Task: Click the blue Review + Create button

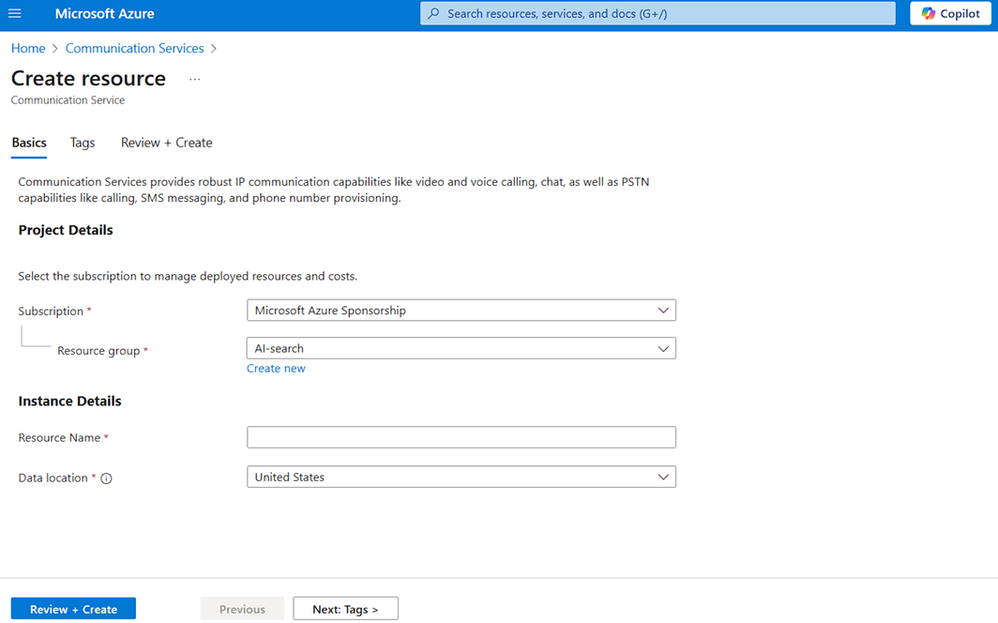Action: 73,609
